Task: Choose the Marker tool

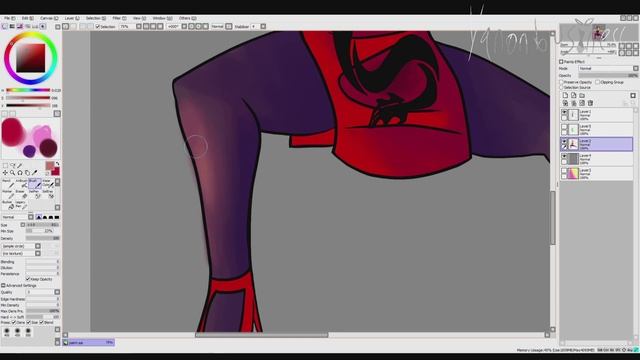Action: click(8, 194)
